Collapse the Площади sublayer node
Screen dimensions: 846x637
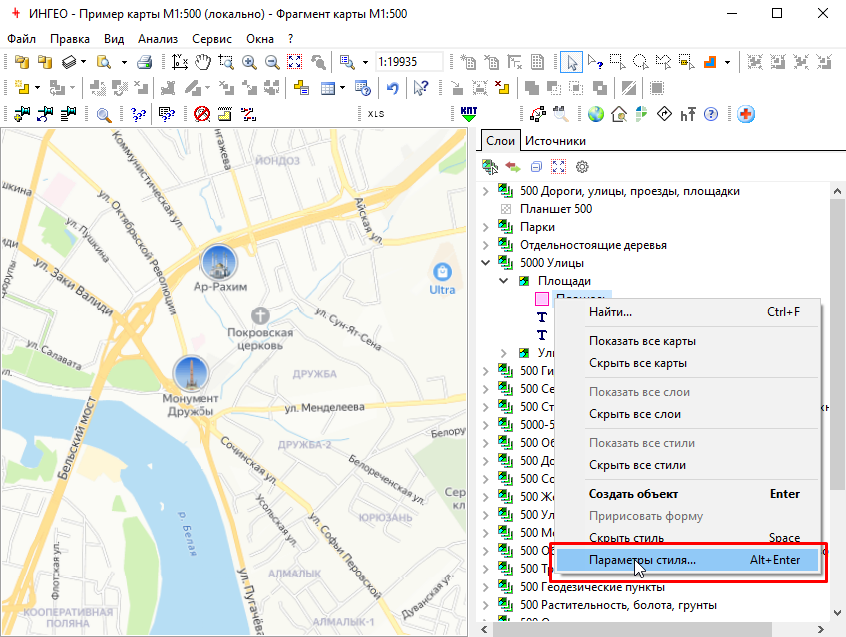click(x=503, y=280)
